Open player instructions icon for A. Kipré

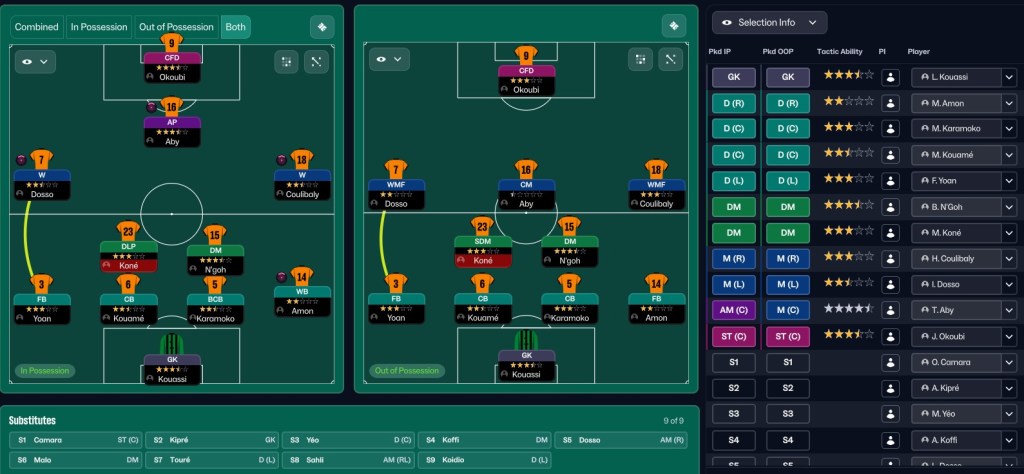(x=890, y=388)
